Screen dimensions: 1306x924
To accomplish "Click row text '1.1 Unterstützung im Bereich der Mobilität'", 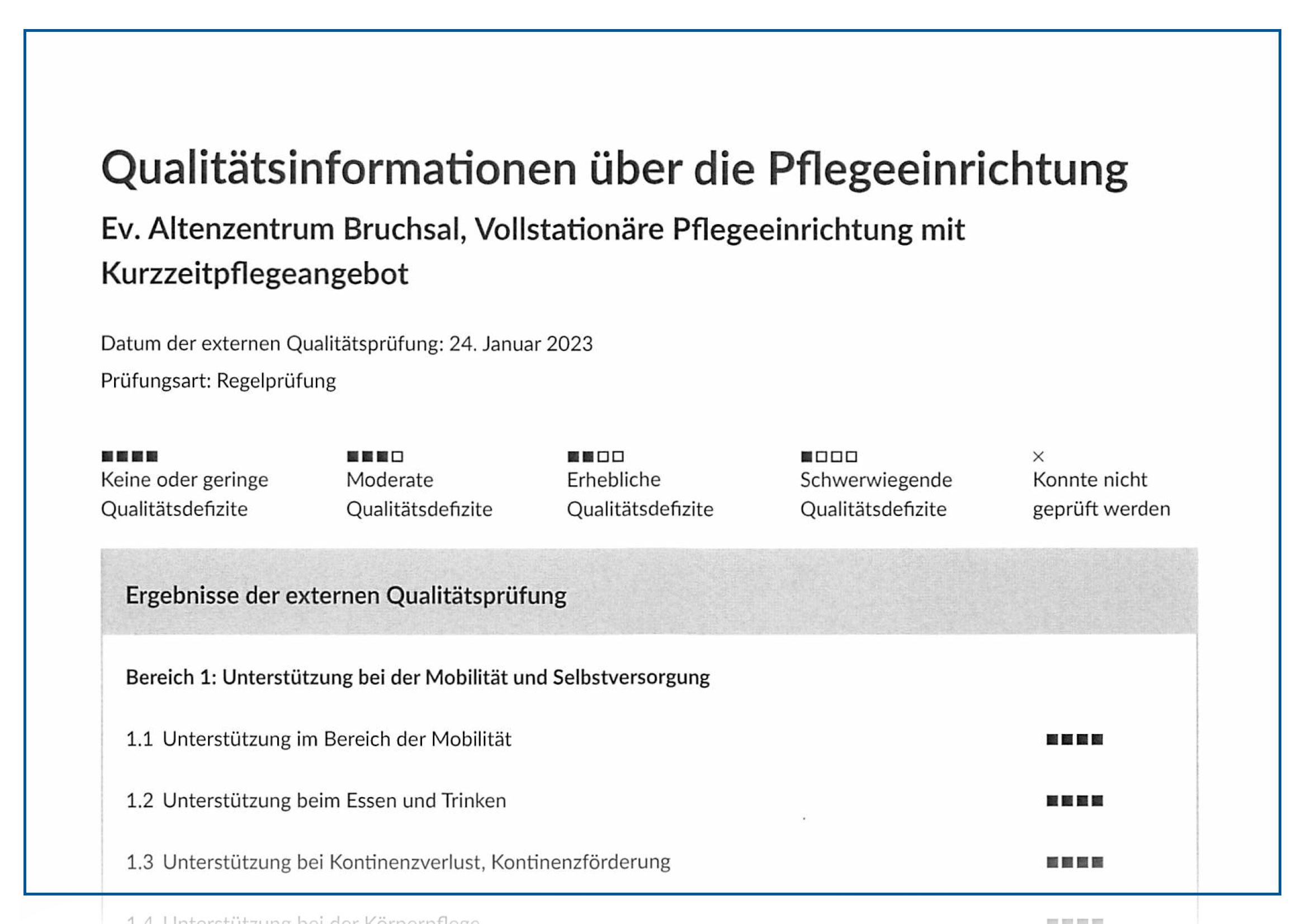I will pyautogui.click(x=319, y=740).
